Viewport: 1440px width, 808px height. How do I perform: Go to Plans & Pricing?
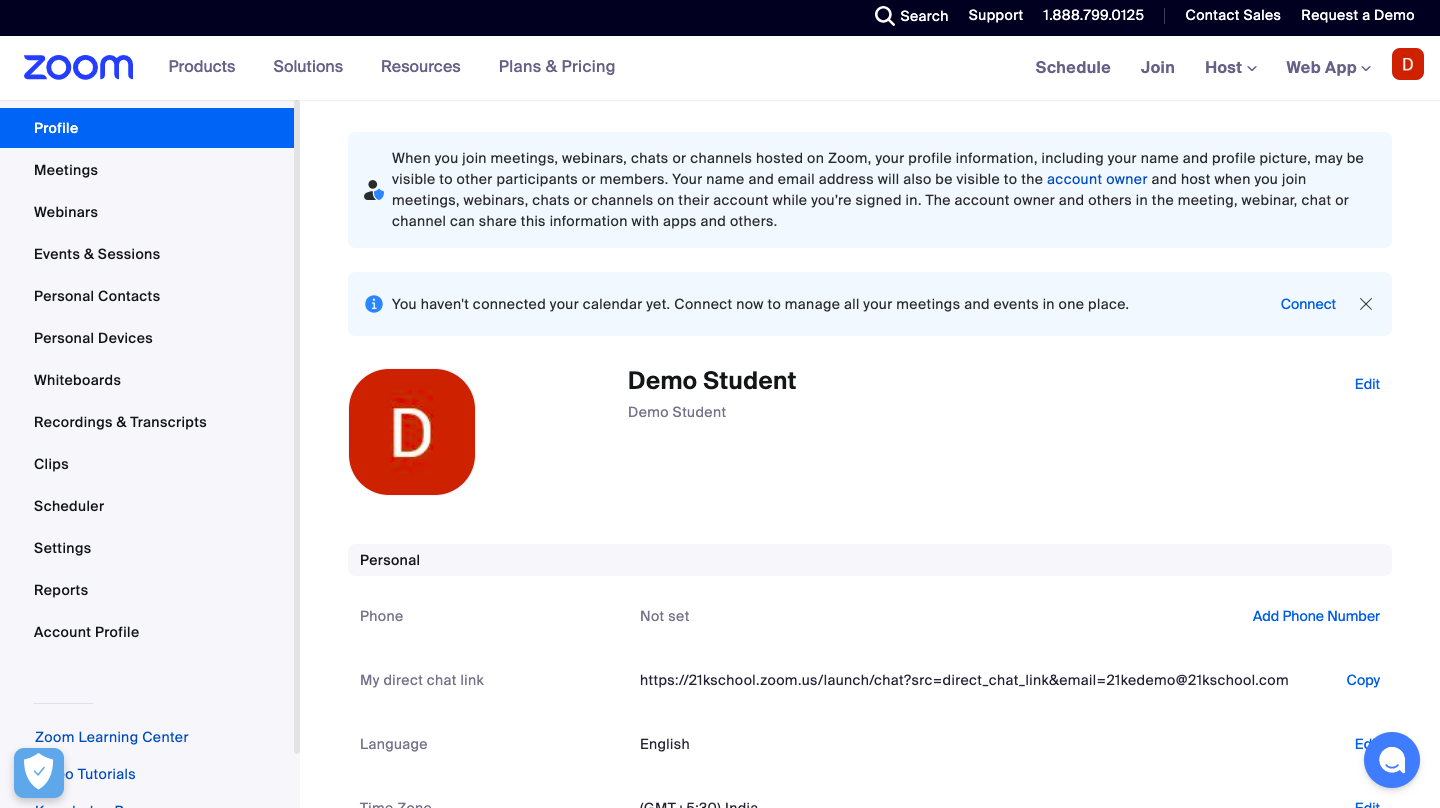pos(557,66)
